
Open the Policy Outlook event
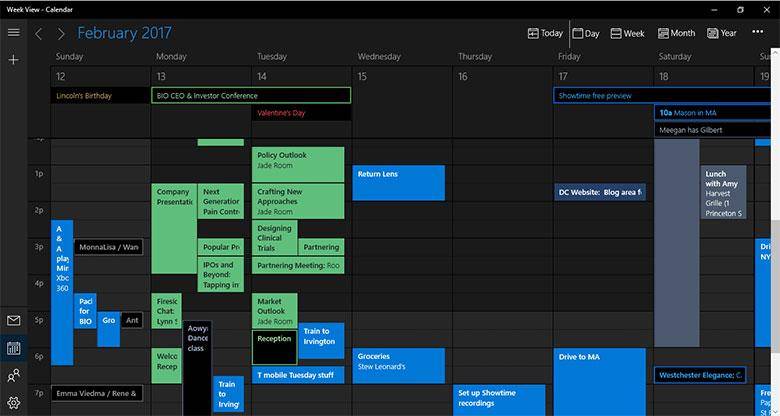[x=298, y=164]
